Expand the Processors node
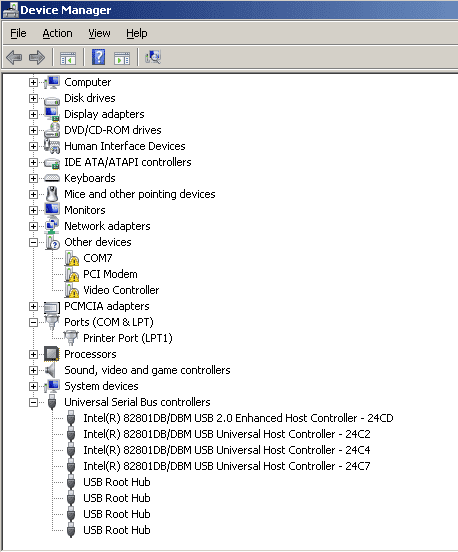Viewport: 458px width, 552px height. pyautogui.click(x=33, y=355)
